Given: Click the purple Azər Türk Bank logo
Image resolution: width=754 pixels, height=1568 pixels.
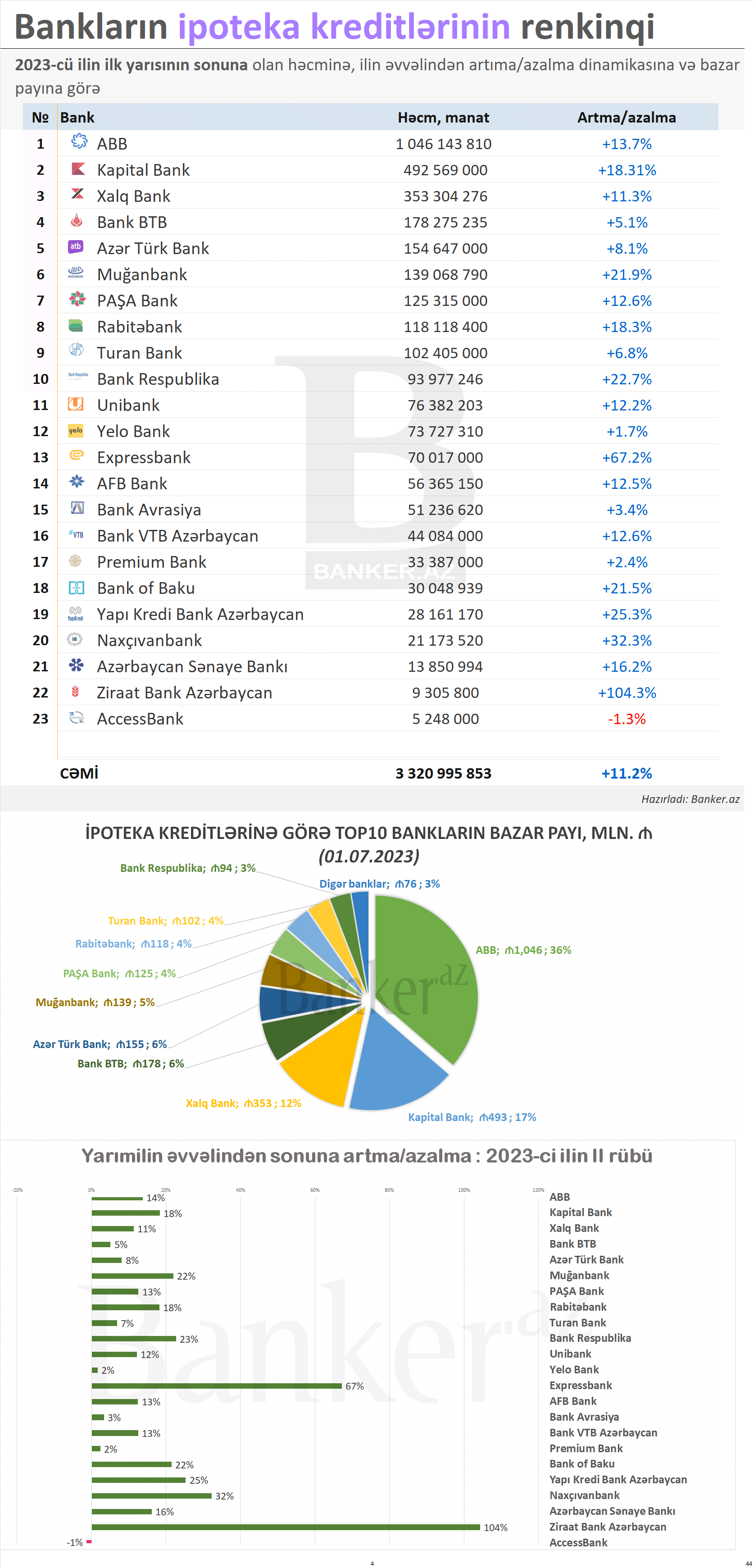Looking at the screenshot, I should click(76, 246).
